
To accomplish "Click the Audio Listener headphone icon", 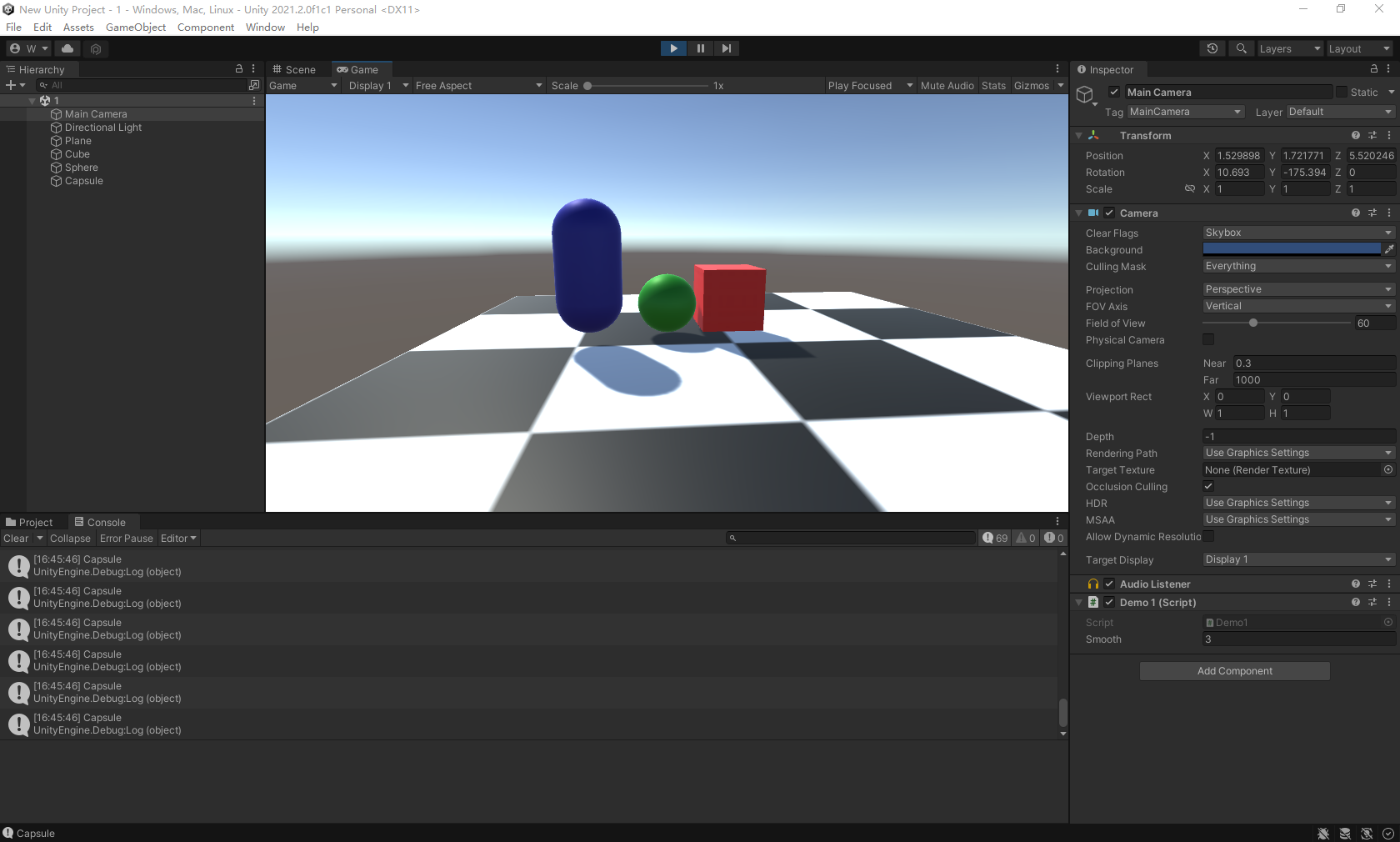I will pos(1092,584).
